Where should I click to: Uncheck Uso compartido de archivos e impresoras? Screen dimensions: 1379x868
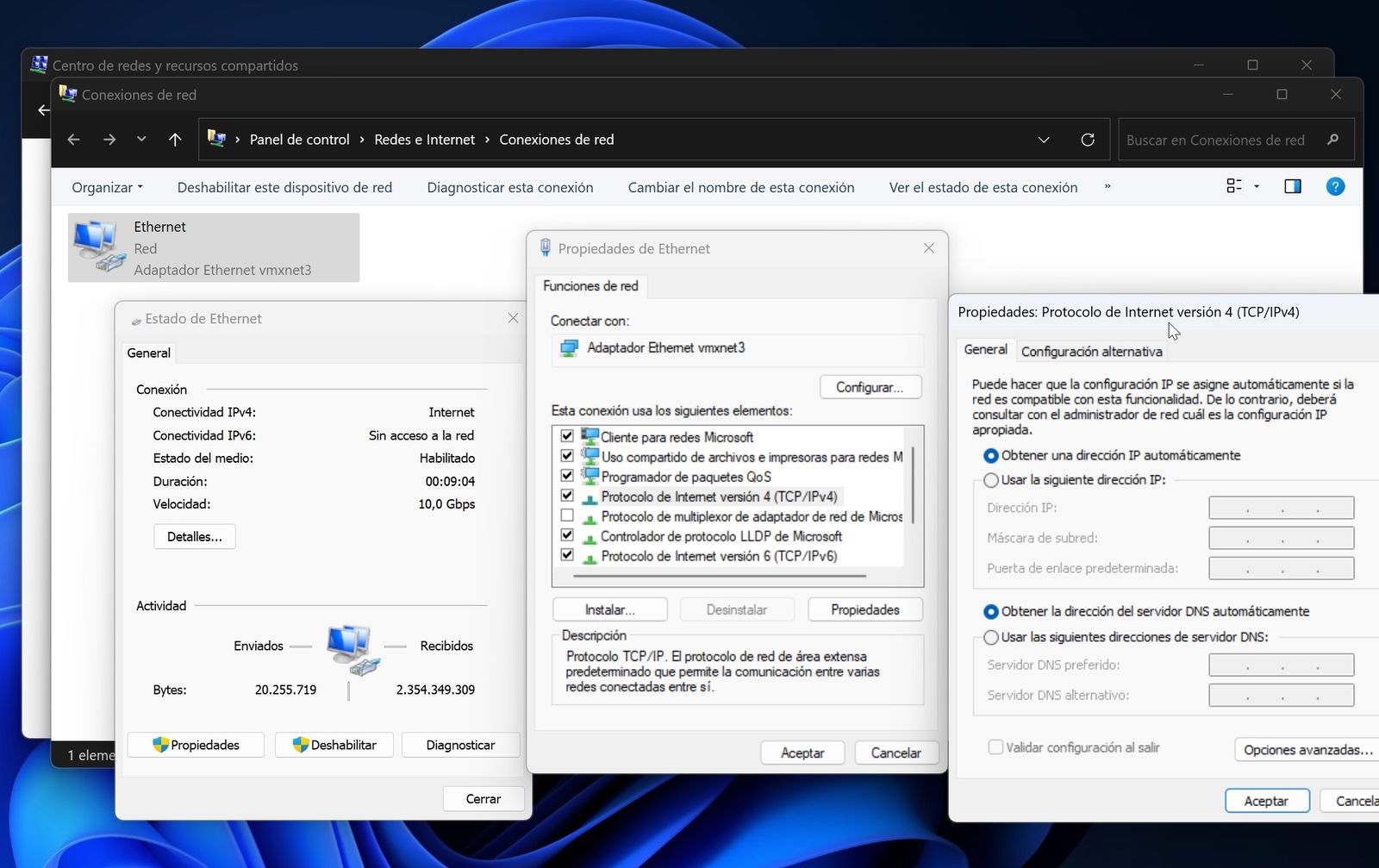(x=567, y=456)
